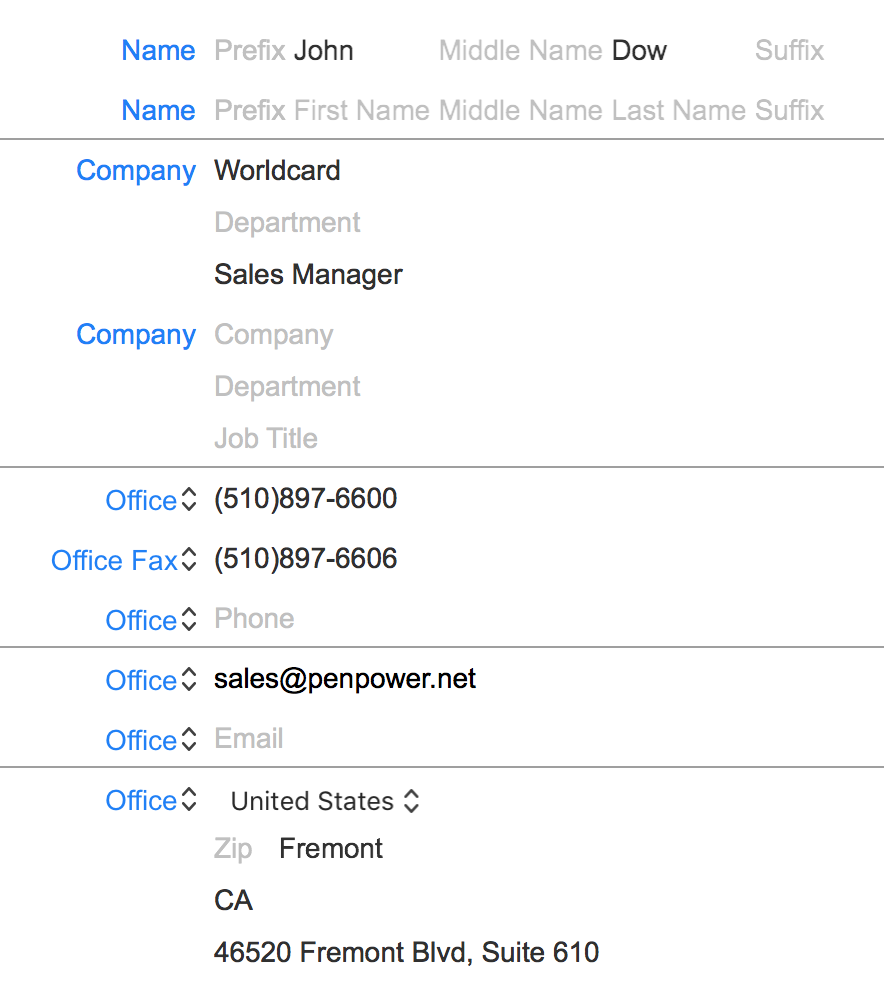Click the Zip placeholder field
This screenshot has height=1002, width=884.
coord(233,849)
